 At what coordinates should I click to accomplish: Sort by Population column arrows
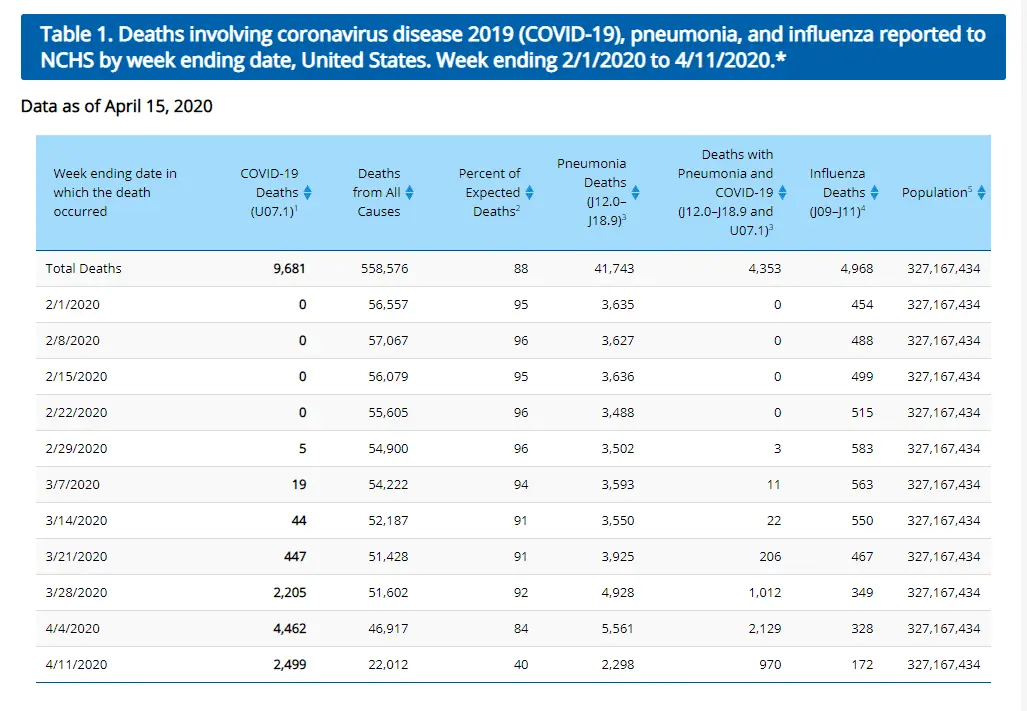(981, 192)
